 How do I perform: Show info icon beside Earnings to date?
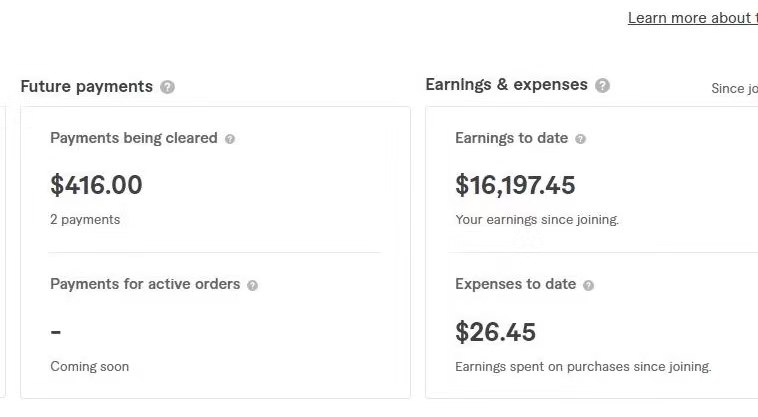point(581,139)
